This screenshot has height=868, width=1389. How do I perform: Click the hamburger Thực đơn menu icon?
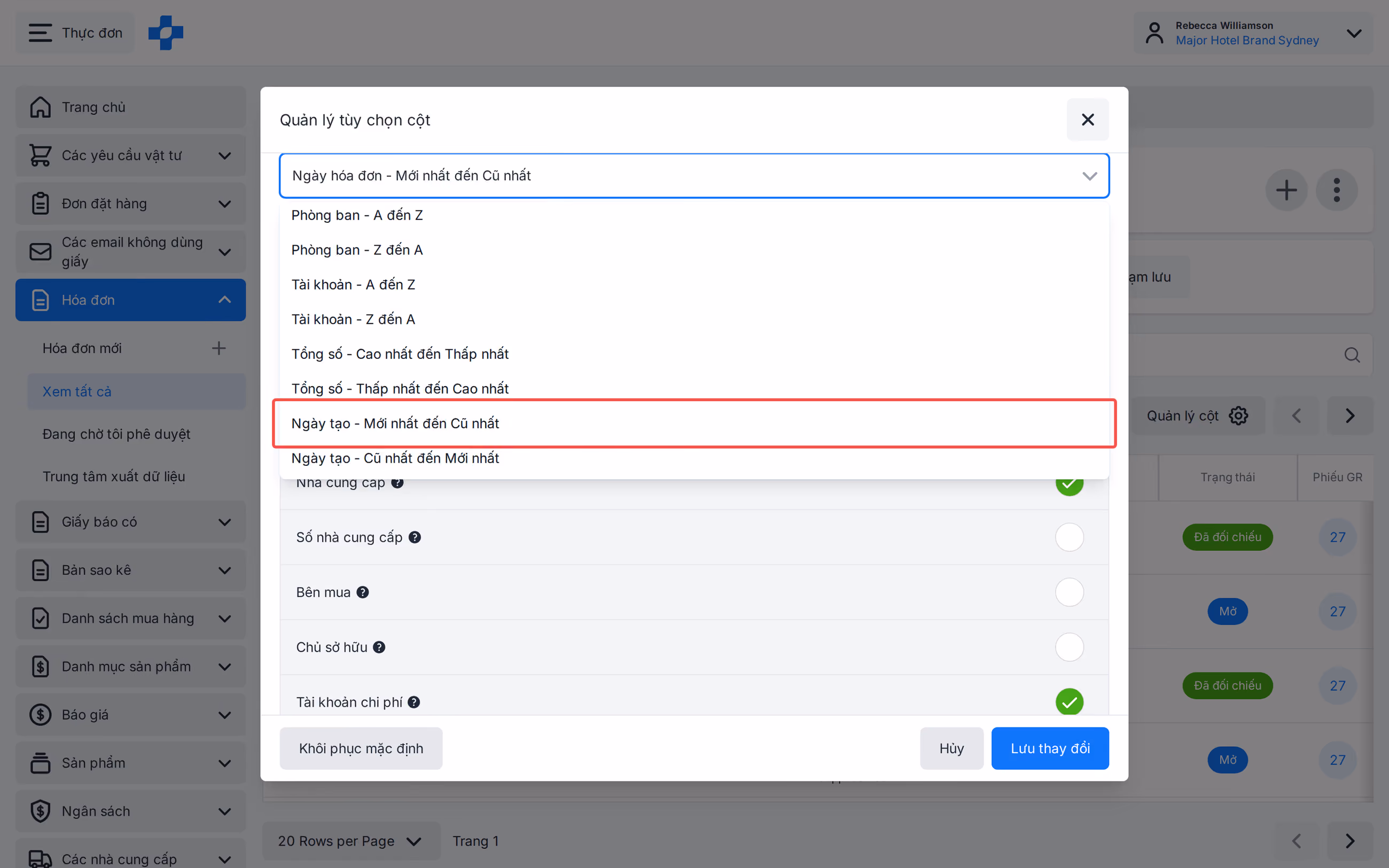pyautogui.click(x=40, y=33)
